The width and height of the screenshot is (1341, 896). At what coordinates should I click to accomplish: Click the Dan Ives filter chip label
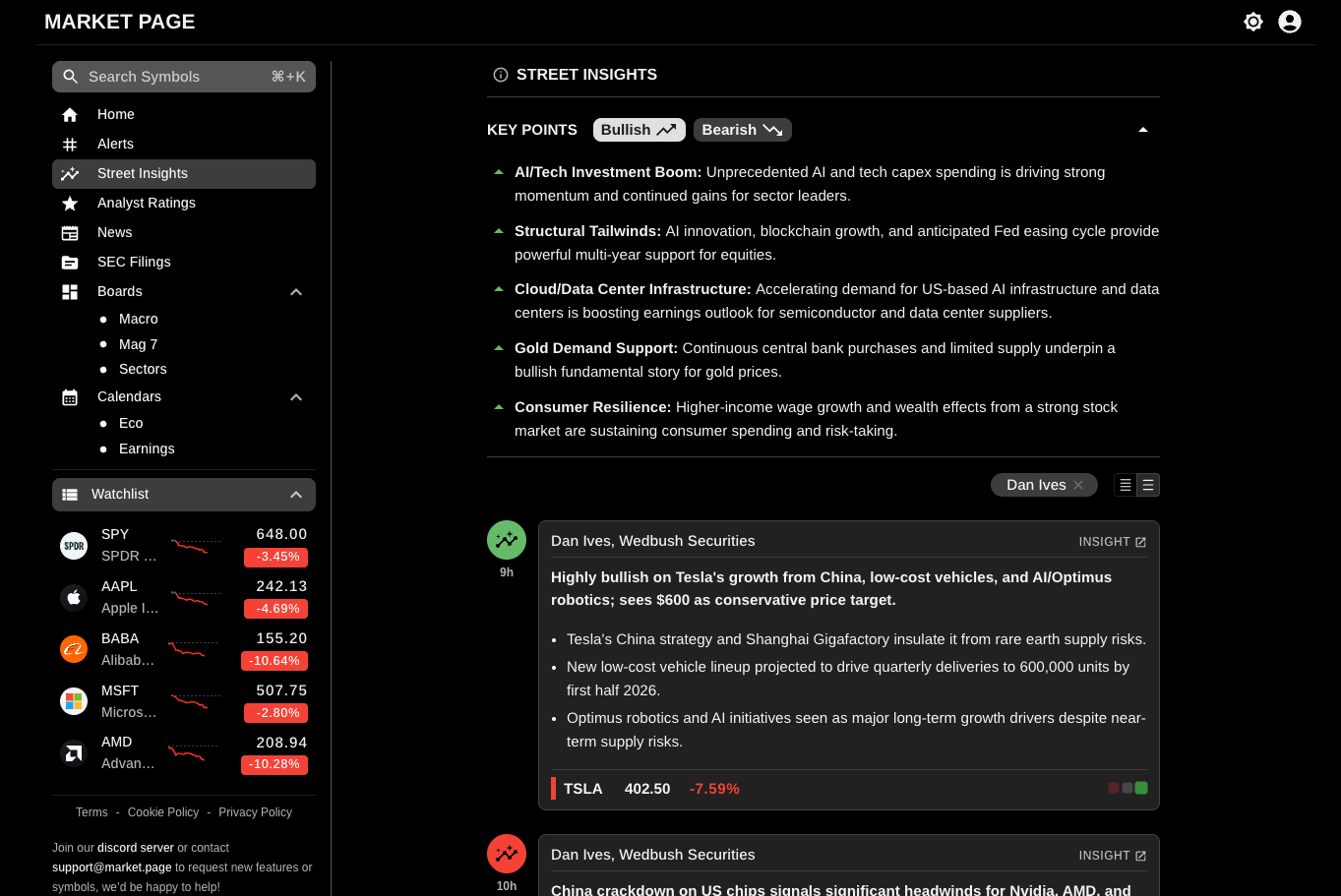click(1036, 485)
